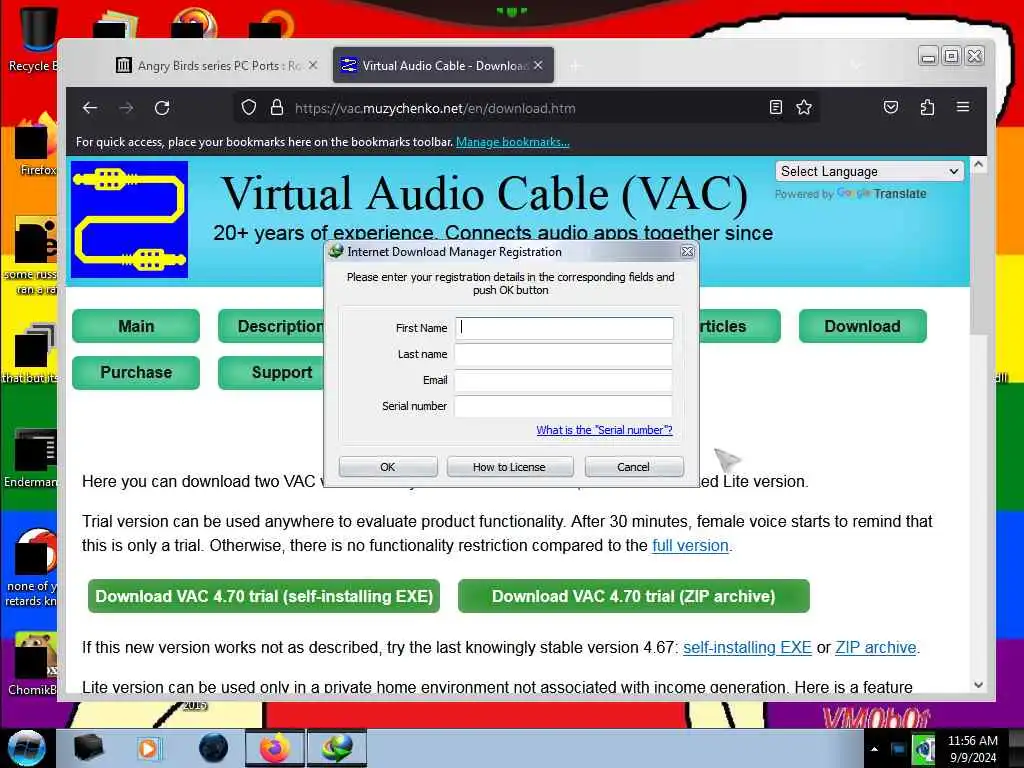Image resolution: width=1024 pixels, height=768 pixels.
Task: Click the IDM icon in dialog title bar
Action: (x=336, y=251)
